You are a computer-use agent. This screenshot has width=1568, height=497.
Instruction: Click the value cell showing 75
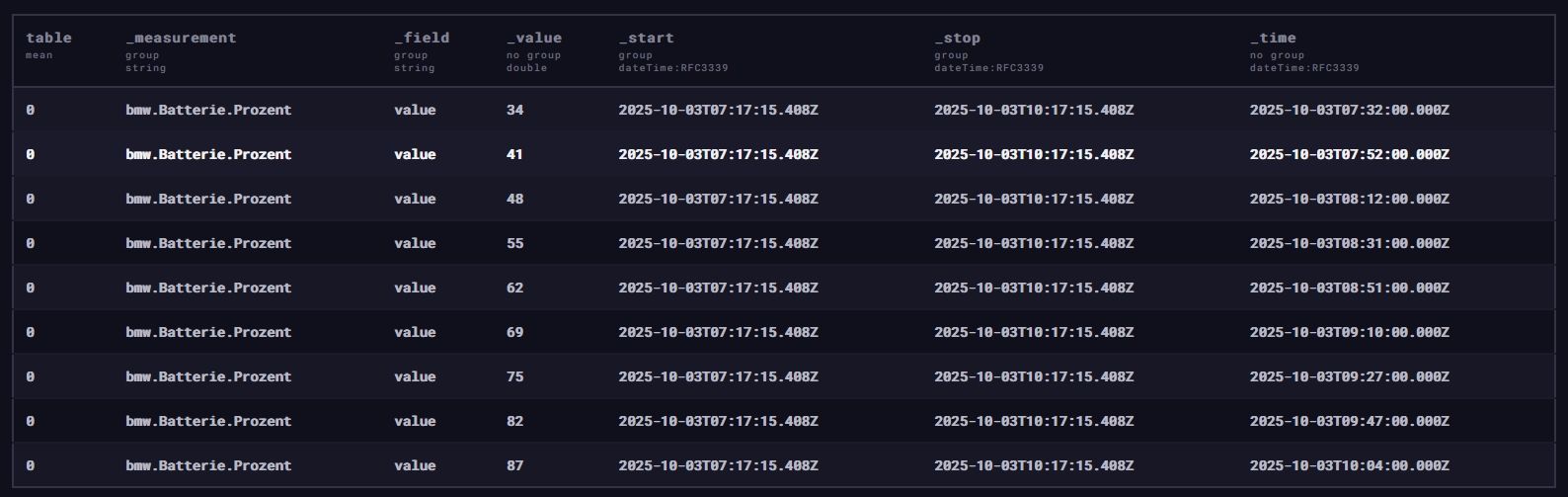(514, 376)
